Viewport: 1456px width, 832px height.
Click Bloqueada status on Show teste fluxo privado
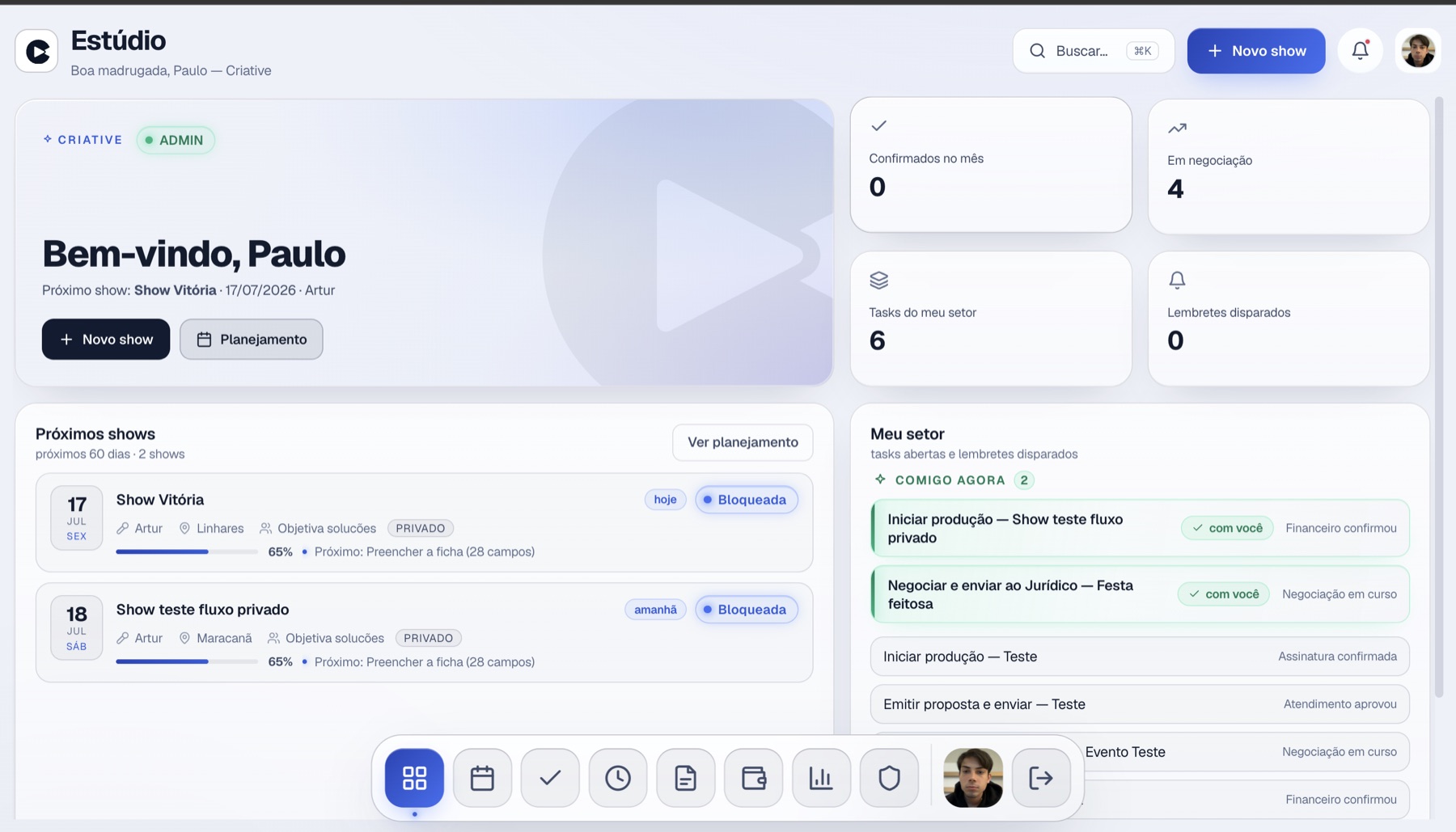coord(747,610)
